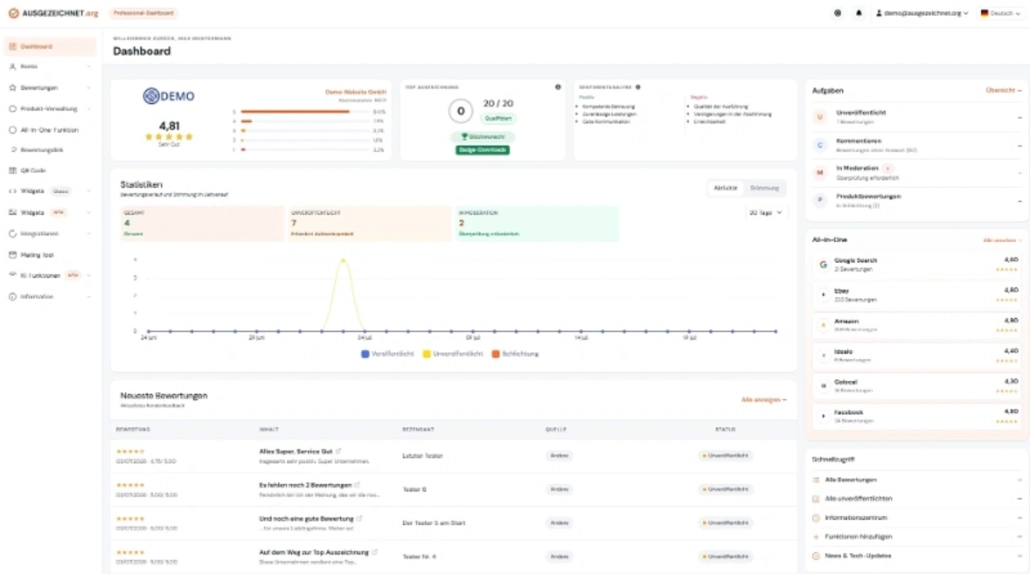The width and height of the screenshot is (1030, 574).
Task: Open the Unveröffentlicht task in Aufgaben
Action: (x=916, y=117)
